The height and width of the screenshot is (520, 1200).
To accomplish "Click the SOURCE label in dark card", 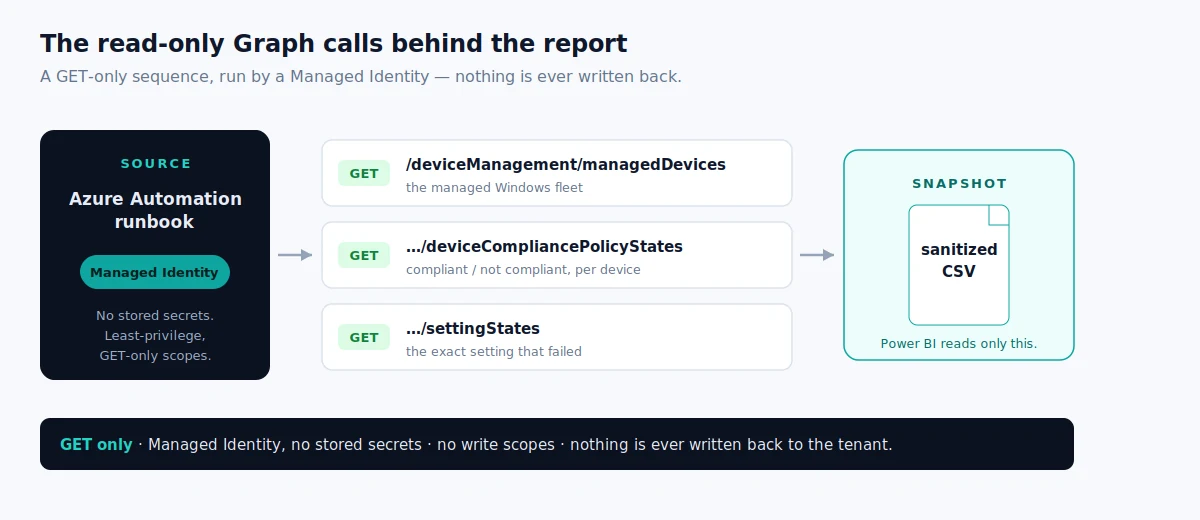I will click(156, 163).
